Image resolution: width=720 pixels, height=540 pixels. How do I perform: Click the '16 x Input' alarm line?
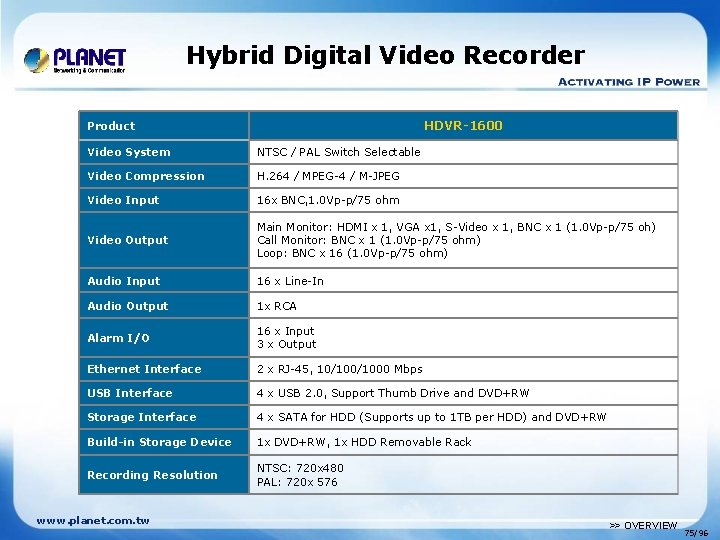click(286, 331)
